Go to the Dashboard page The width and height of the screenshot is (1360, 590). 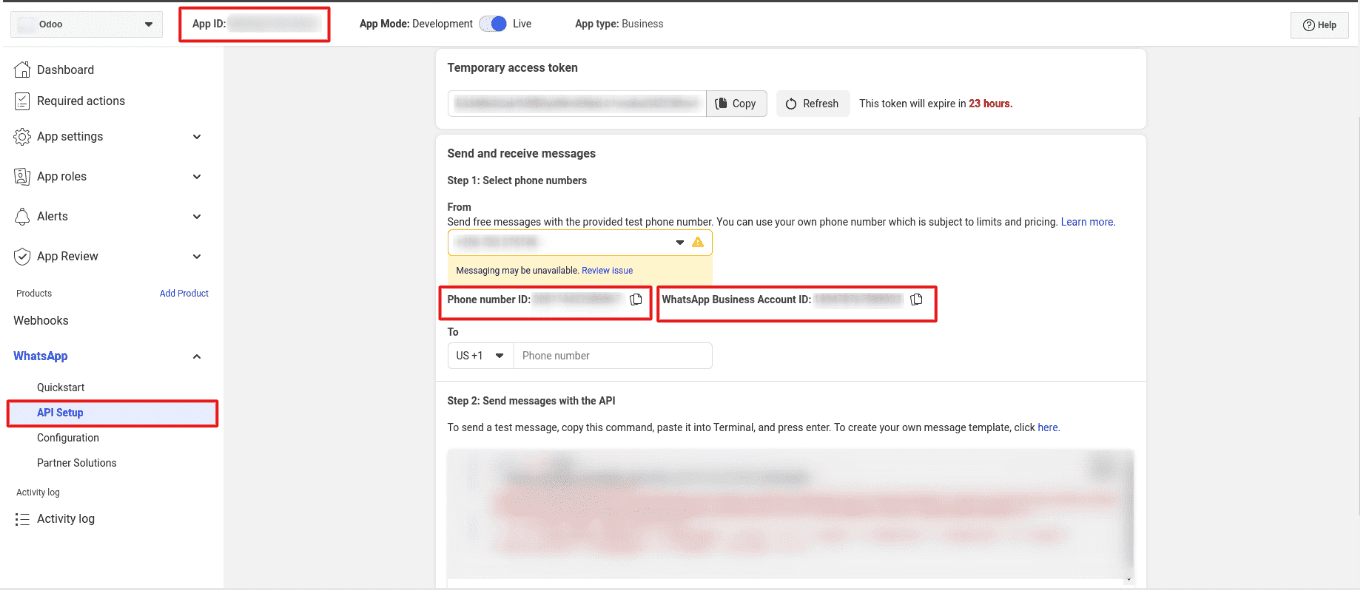[65, 70]
